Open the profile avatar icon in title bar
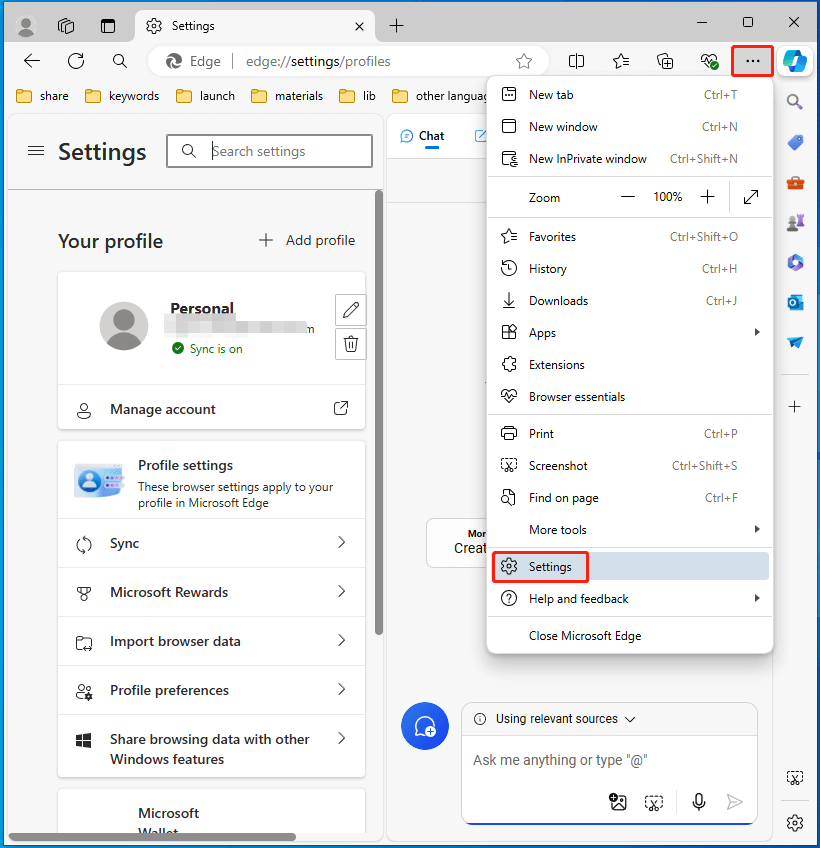The height and width of the screenshot is (848, 820). pos(25,25)
